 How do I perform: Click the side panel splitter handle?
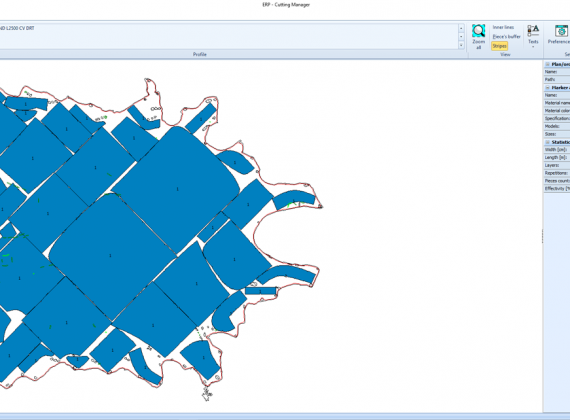pyautogui.click(x=542, y=236)
